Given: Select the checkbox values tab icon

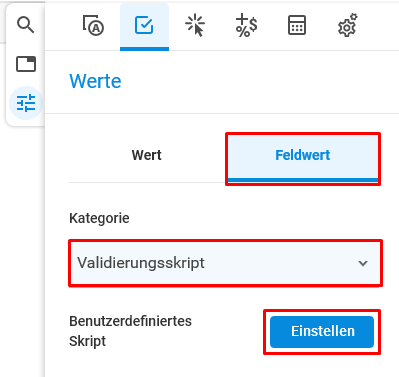Looking at the screenshot, I should pos(144,25).
